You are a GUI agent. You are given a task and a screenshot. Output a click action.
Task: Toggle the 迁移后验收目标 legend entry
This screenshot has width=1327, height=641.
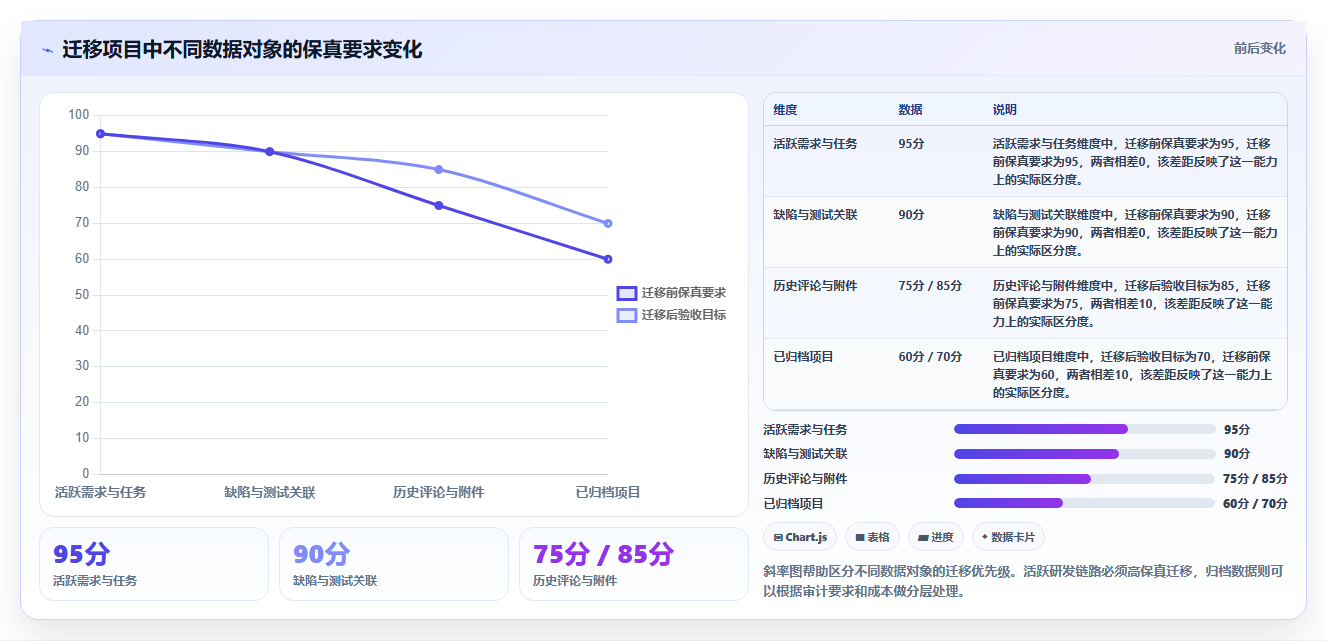(x=671, y=315)
